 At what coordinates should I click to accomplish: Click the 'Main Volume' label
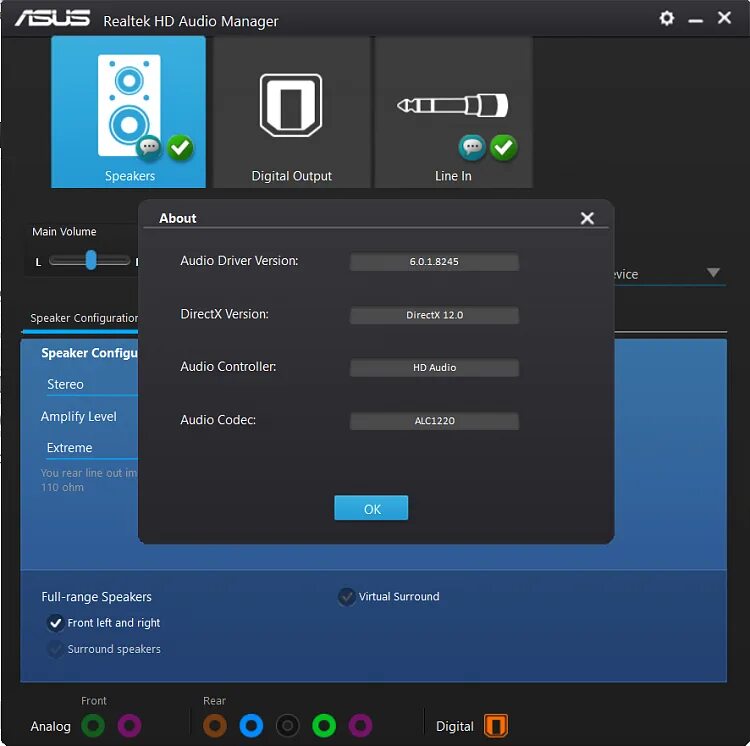pyautogui.click(x=64, y=232)
